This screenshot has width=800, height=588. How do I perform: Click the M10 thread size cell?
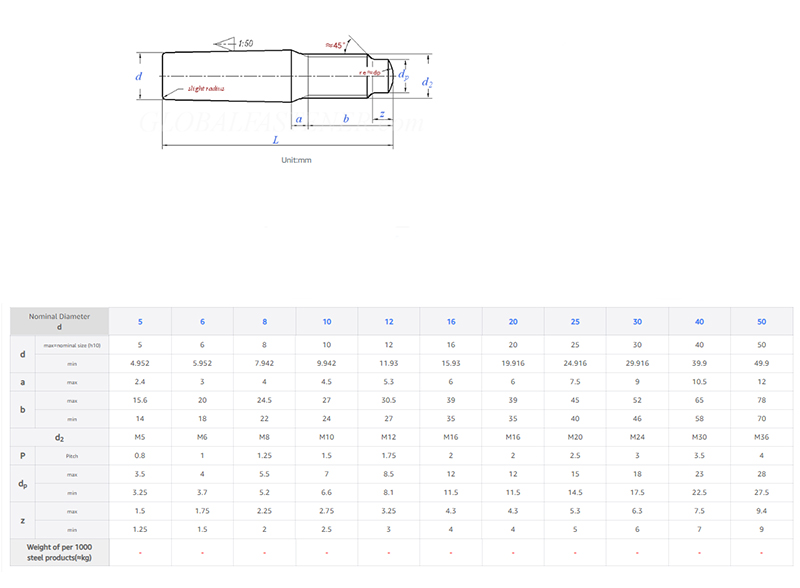(326, 437)
